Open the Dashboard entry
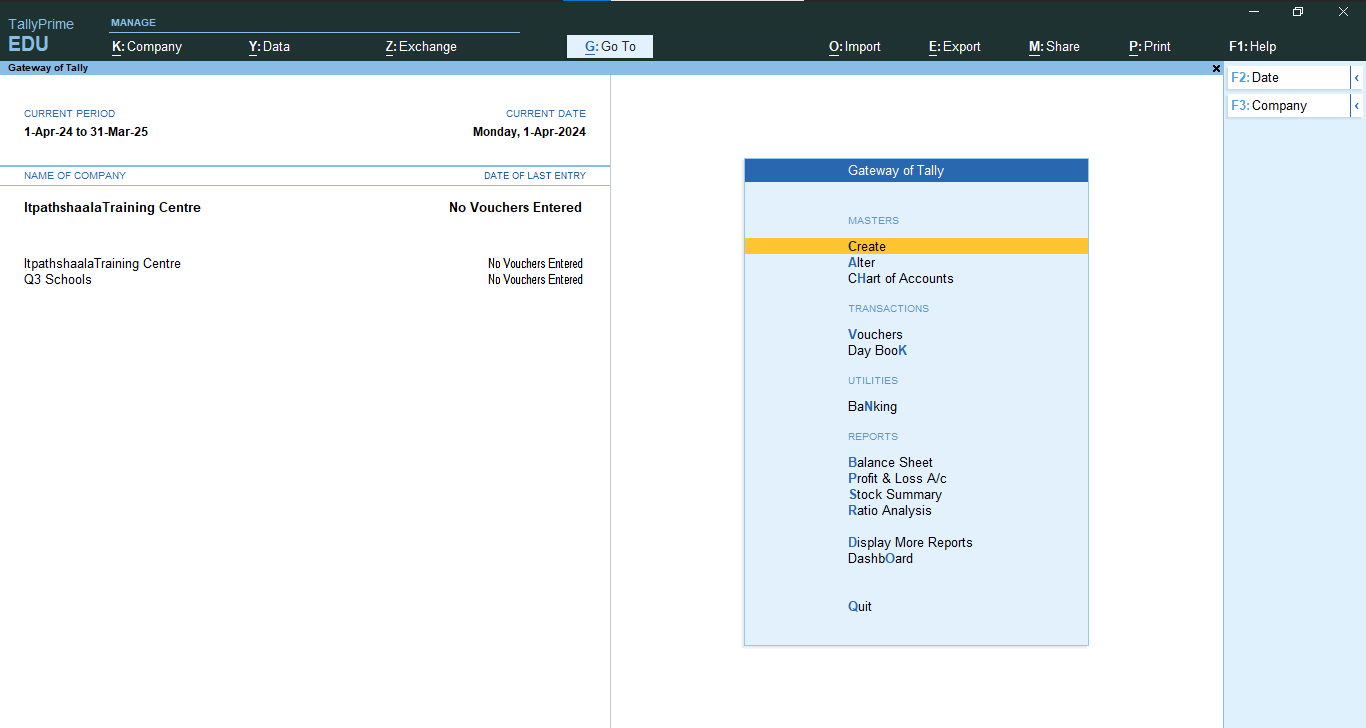Viewport: 1366px width, 728px height. tap(880, 558)
